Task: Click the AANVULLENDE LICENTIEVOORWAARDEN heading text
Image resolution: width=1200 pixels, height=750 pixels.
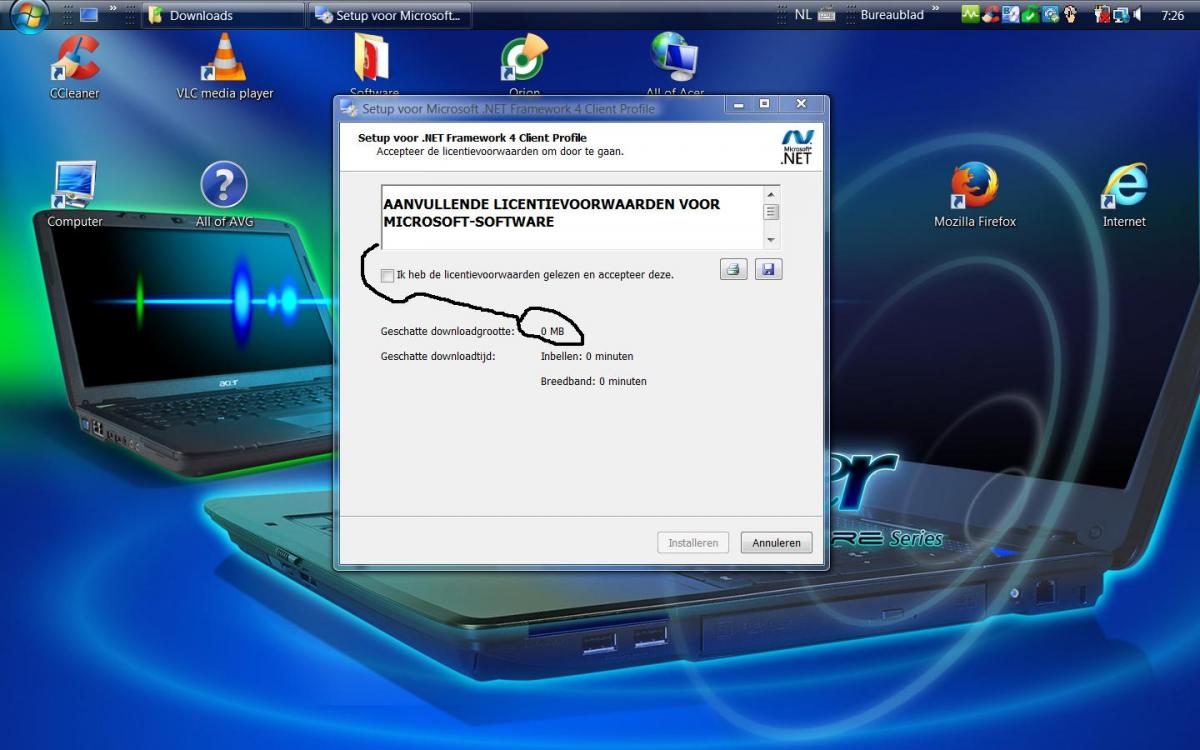Action: (x=551, y=212)
